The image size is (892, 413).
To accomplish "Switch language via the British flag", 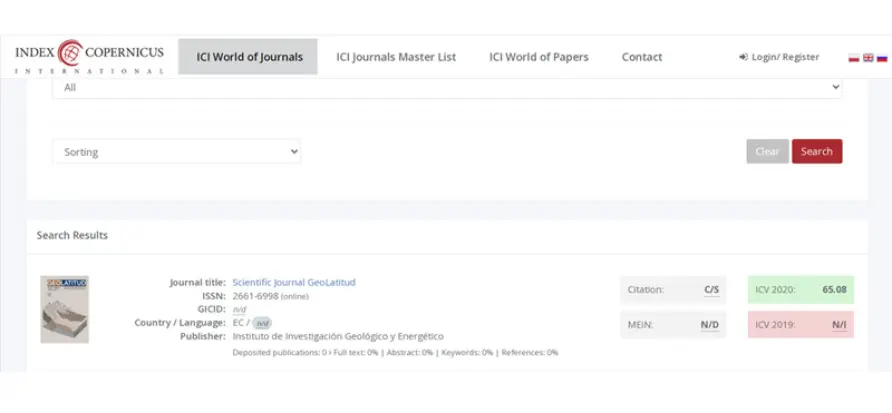I will coord(868,57).
